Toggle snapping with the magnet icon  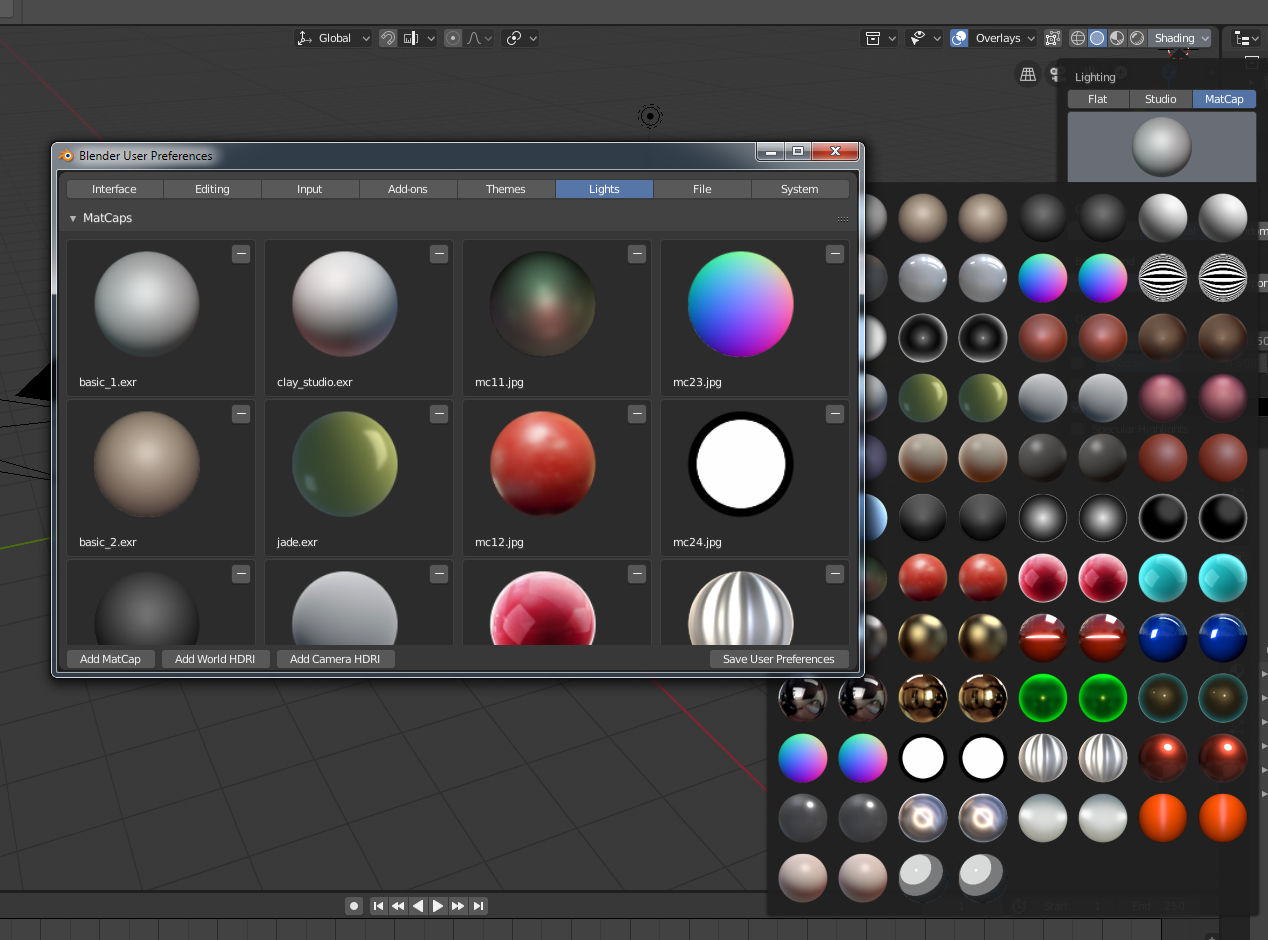coord(388,38)
